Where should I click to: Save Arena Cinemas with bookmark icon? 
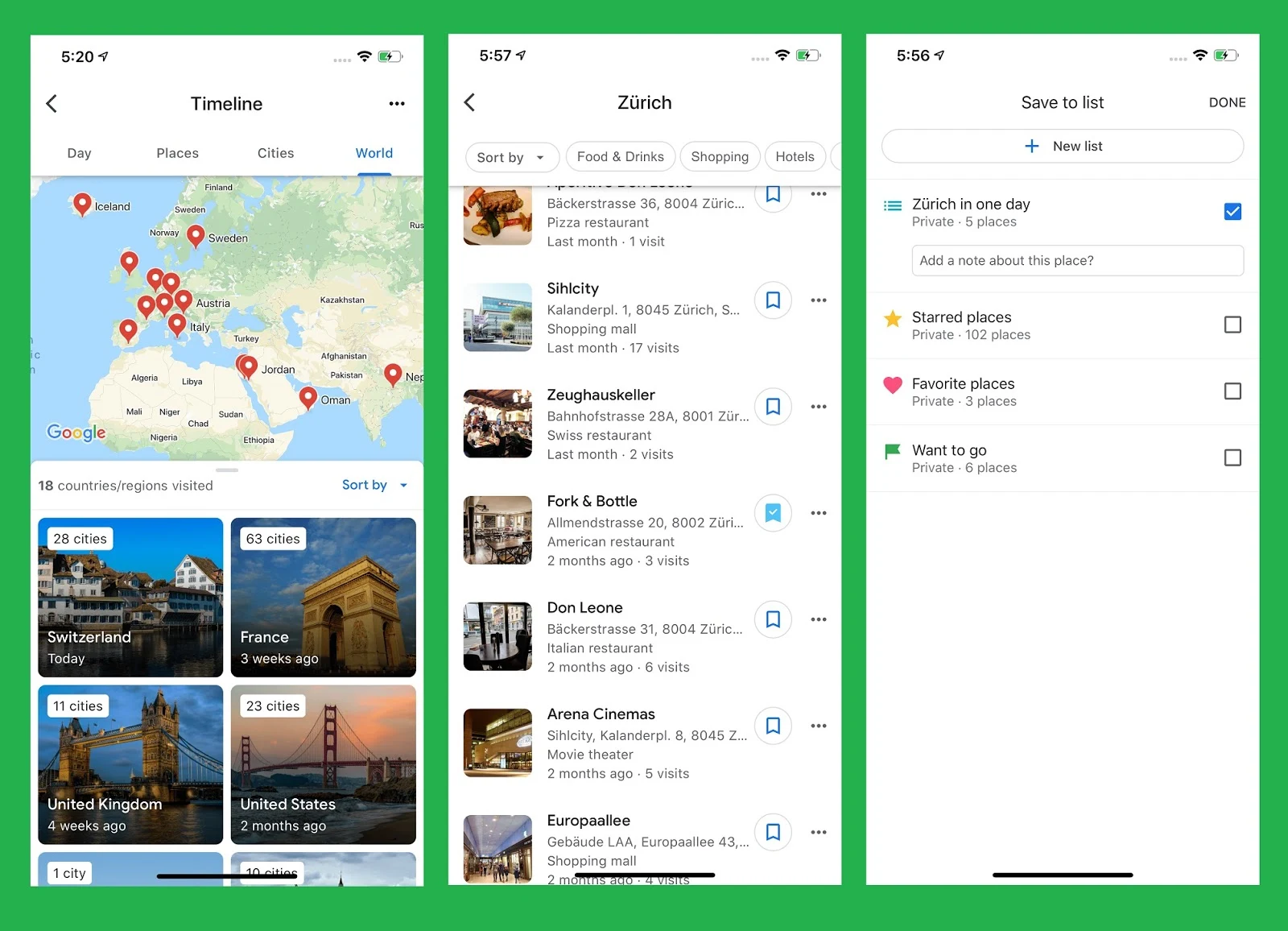(x=773, y=726)
